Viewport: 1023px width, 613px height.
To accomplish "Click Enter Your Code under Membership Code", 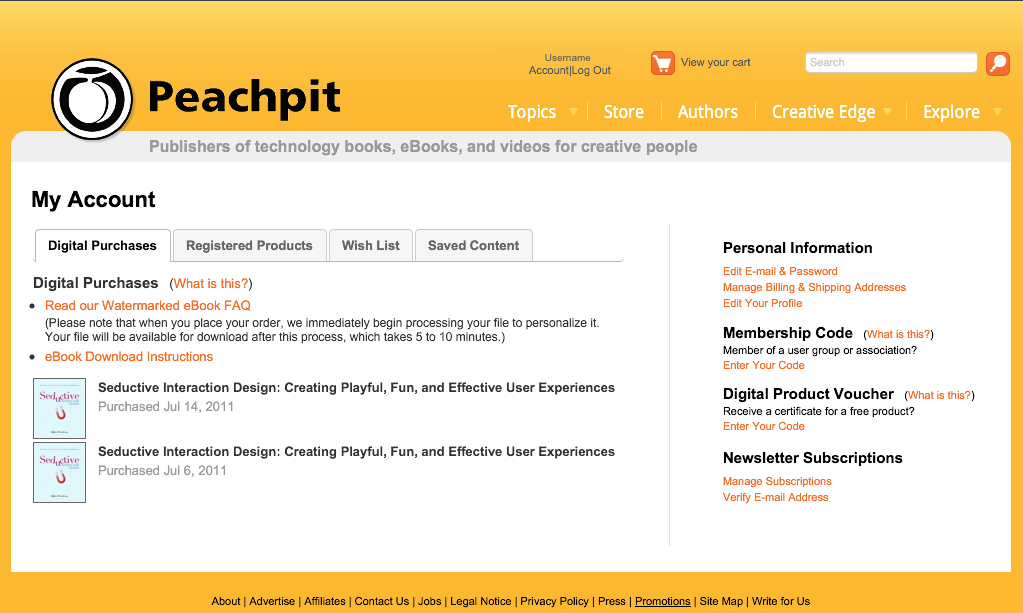I will click(763, 365).
